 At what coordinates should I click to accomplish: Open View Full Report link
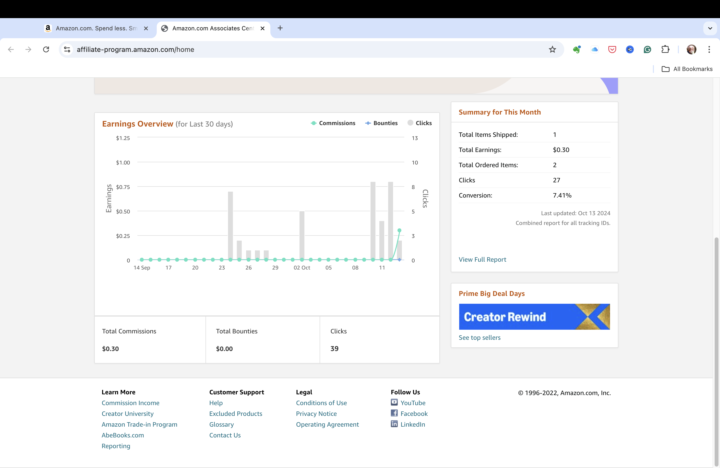482,259
